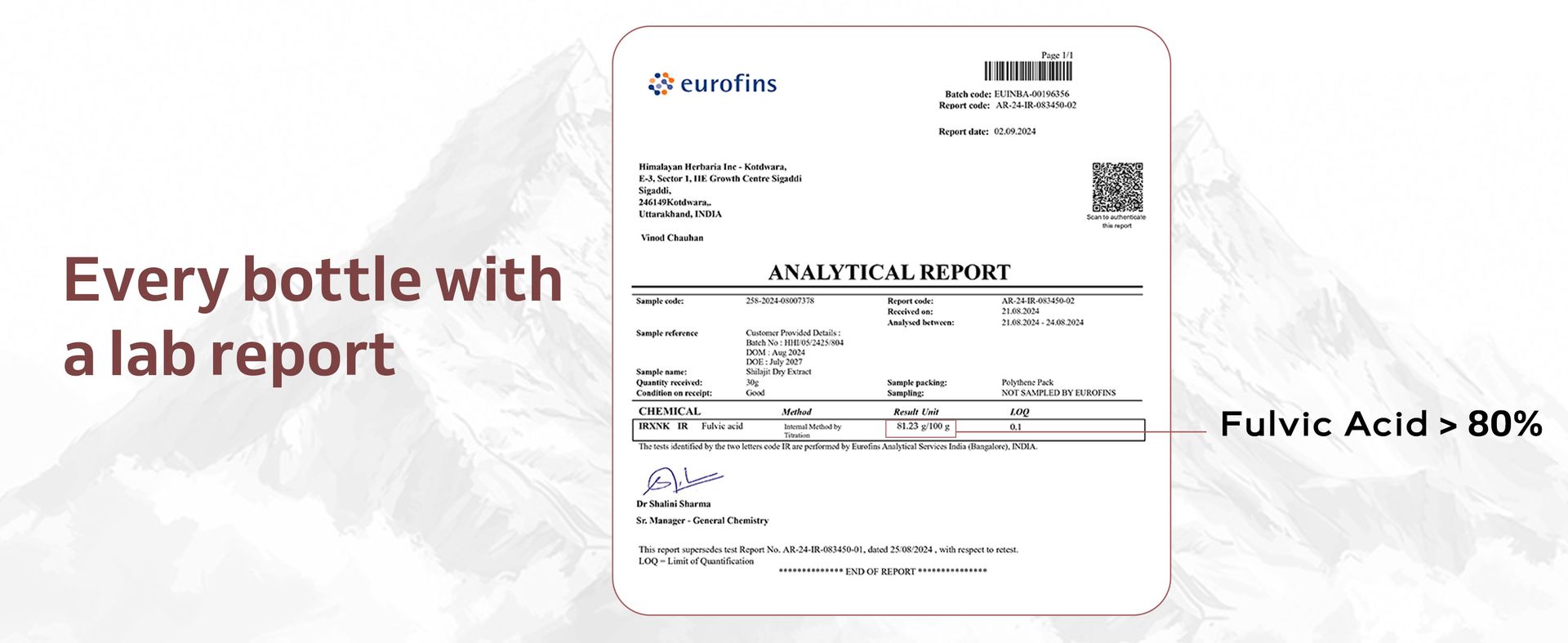Click "NOT SAMPLED BY EUROFINS" text
1568x643 pixels.
[1058, 393]
